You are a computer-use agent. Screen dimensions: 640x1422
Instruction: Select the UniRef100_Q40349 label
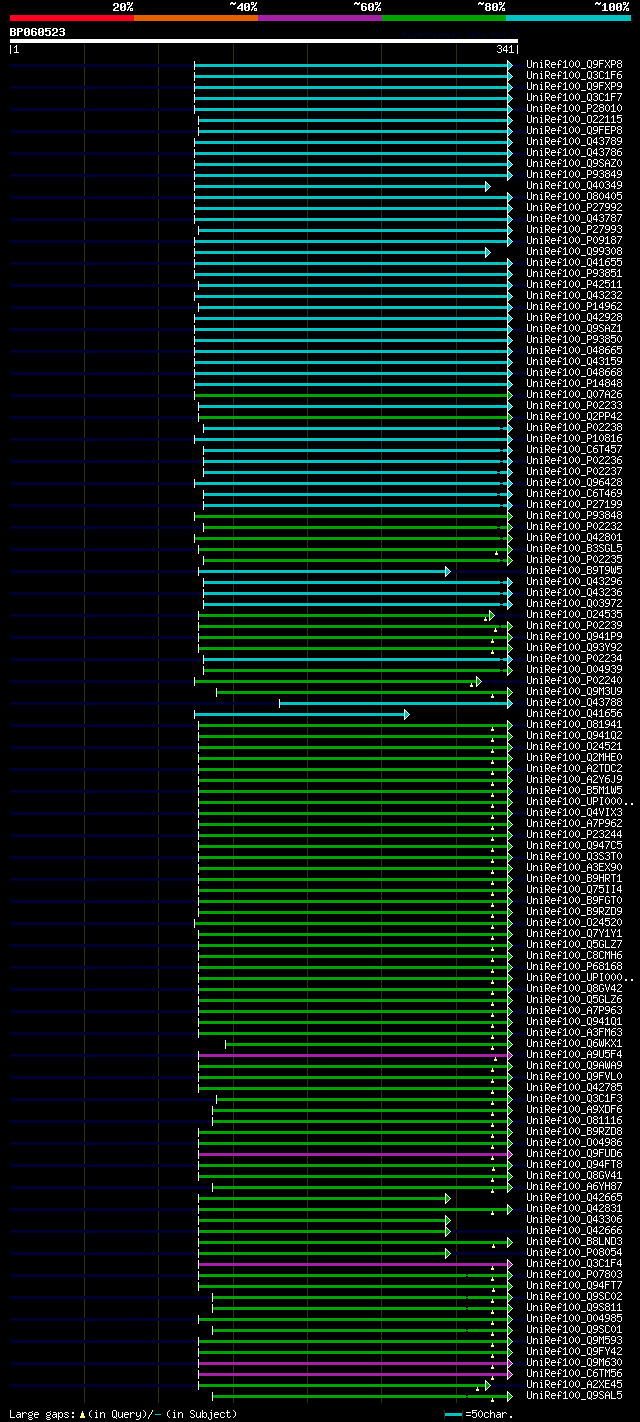click(x=574, y=186)
